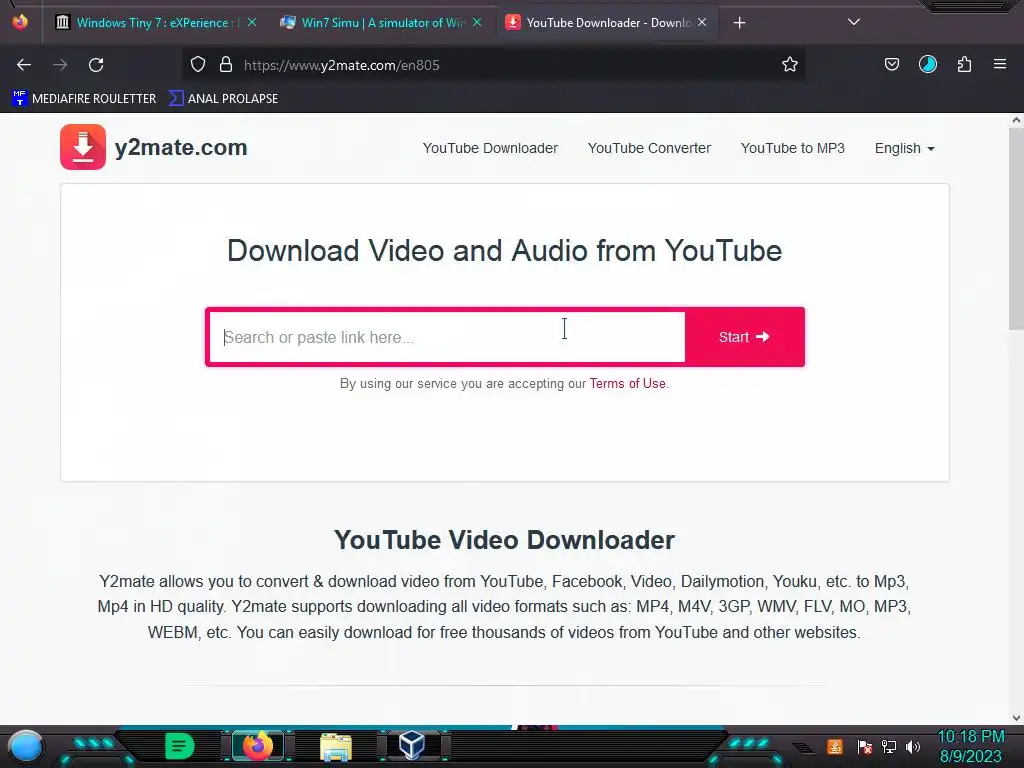This screenshot has width=1024, height=768.
Task: Bookmark this page with the star
Action: 790,65
